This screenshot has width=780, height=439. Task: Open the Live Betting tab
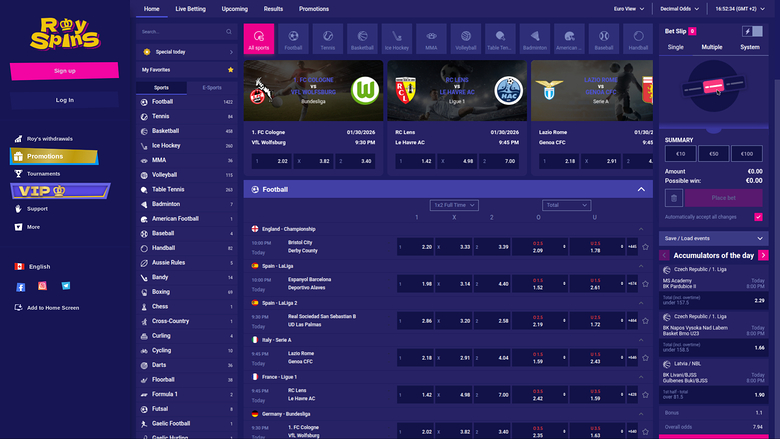(x=190, y=8)
